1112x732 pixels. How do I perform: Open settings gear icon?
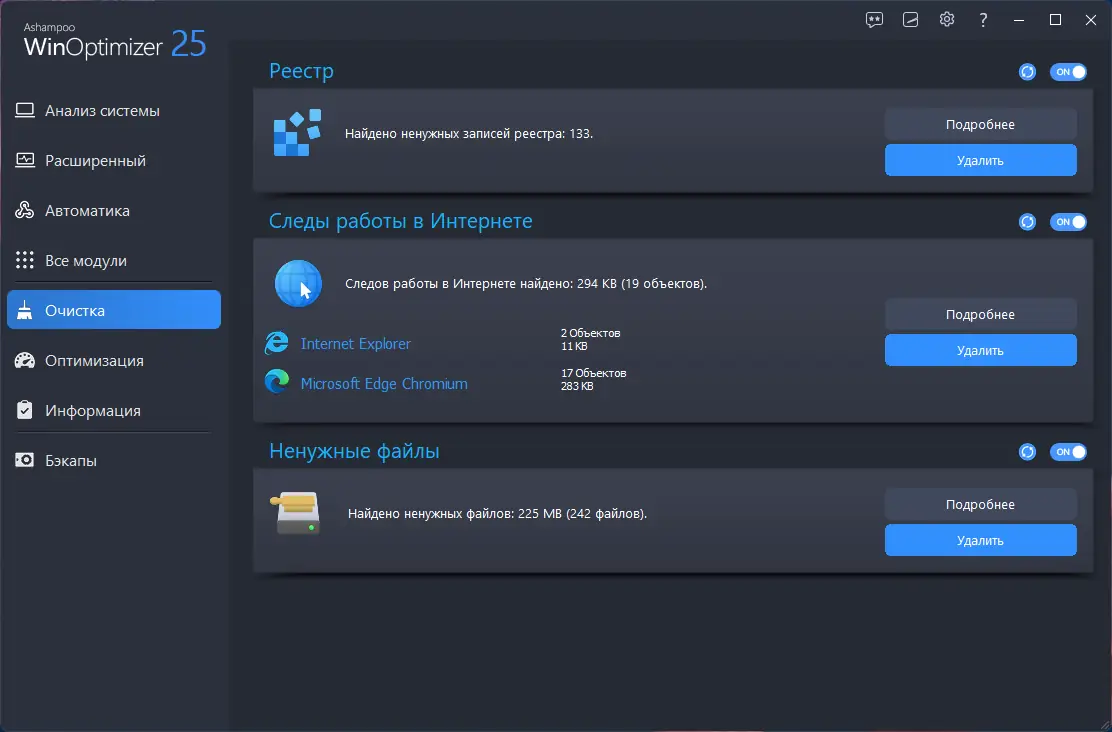947,19
